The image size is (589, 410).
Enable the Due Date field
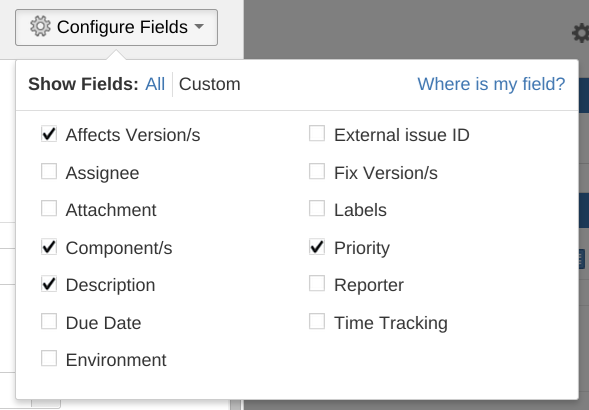coord(49,321)
